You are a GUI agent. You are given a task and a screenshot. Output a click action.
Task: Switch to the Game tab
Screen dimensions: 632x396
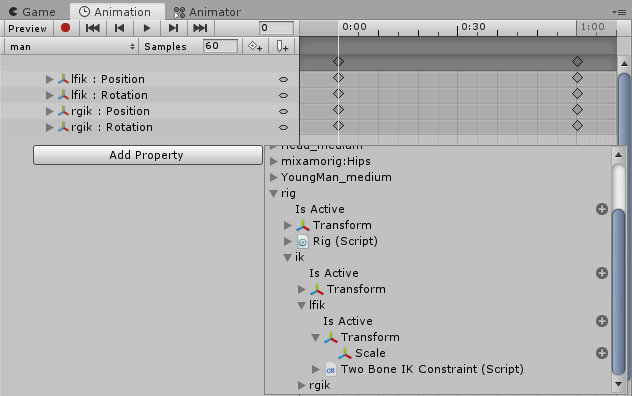(33, 12)
